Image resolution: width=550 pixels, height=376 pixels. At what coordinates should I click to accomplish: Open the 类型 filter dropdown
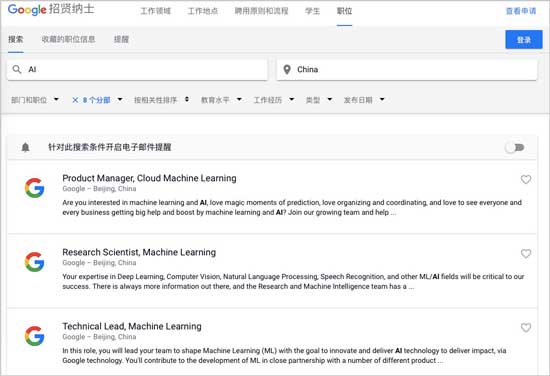coord(319,100)
